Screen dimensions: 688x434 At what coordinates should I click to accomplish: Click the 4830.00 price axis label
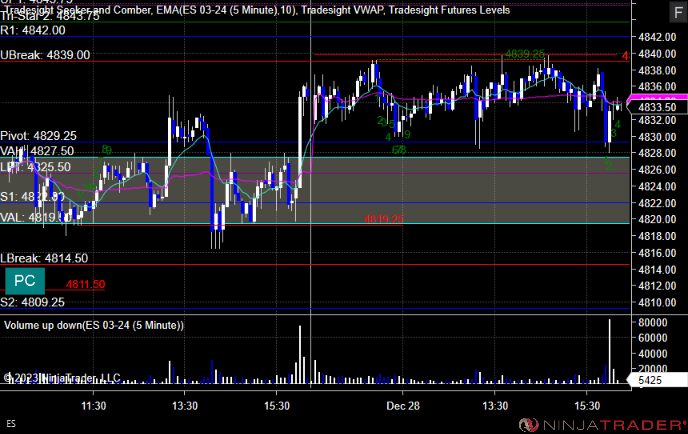coord(657,137)
